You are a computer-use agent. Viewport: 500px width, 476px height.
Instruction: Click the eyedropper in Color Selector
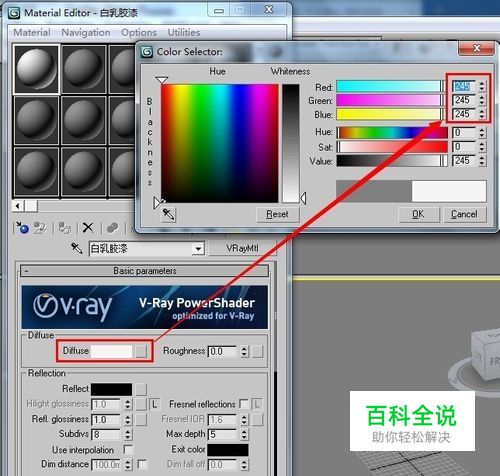169,214
